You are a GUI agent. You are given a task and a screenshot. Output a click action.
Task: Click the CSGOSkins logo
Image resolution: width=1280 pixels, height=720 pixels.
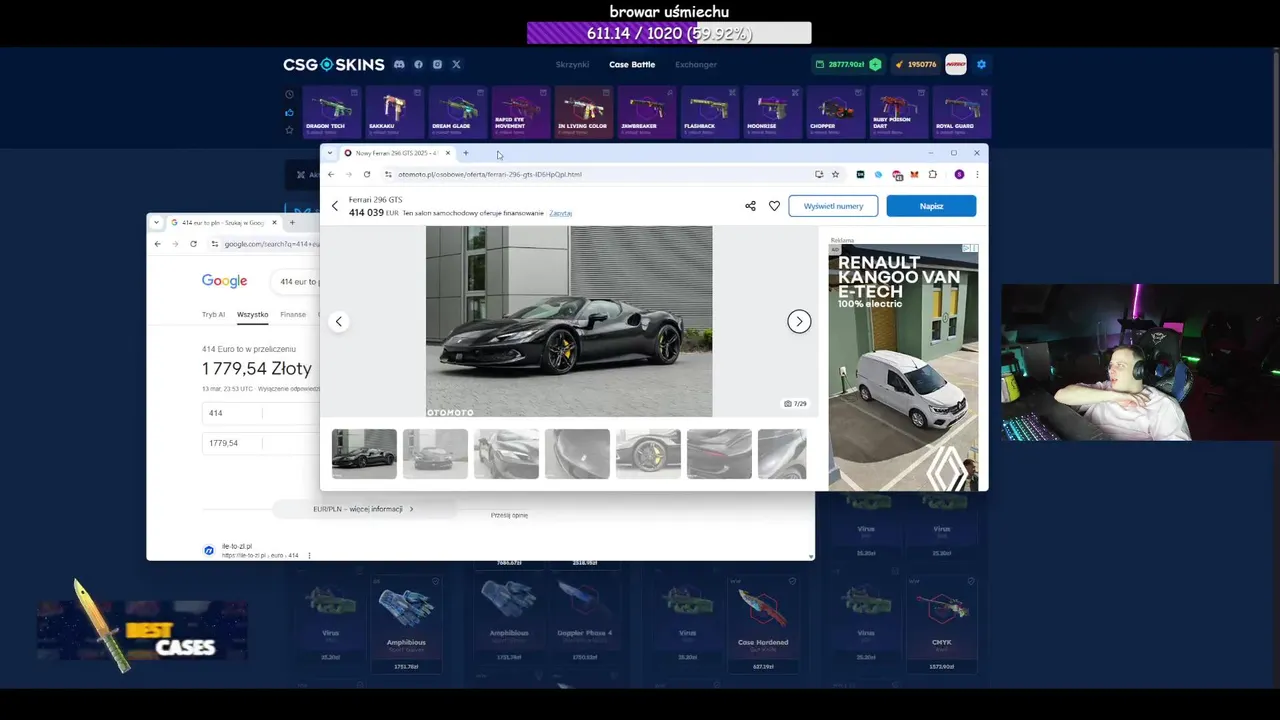point(333,64)
